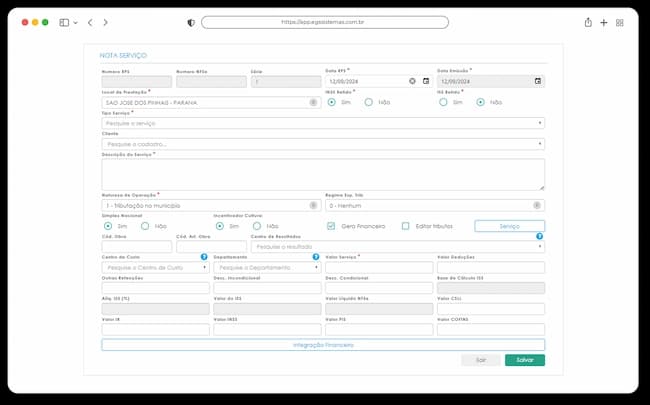Viewport: 650px width, 405px height.
Task: Expand the Tipo Serviço dropdown
Action: pyautogui.click(x=323, y=123)
